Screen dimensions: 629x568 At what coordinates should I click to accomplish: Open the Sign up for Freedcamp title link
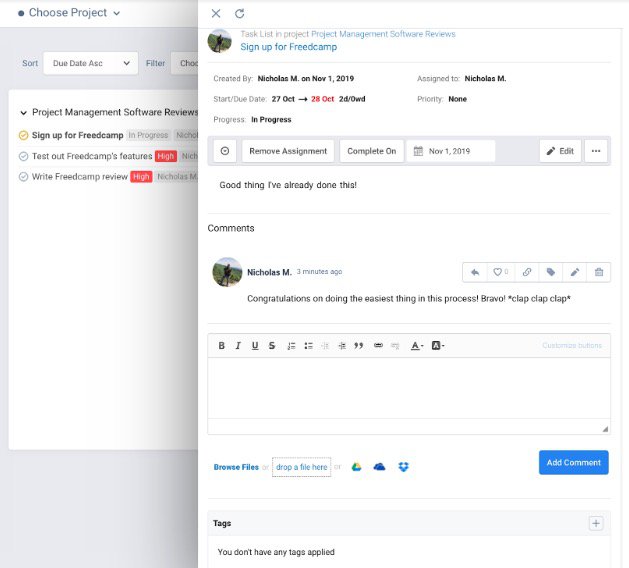tap(288, 47)
